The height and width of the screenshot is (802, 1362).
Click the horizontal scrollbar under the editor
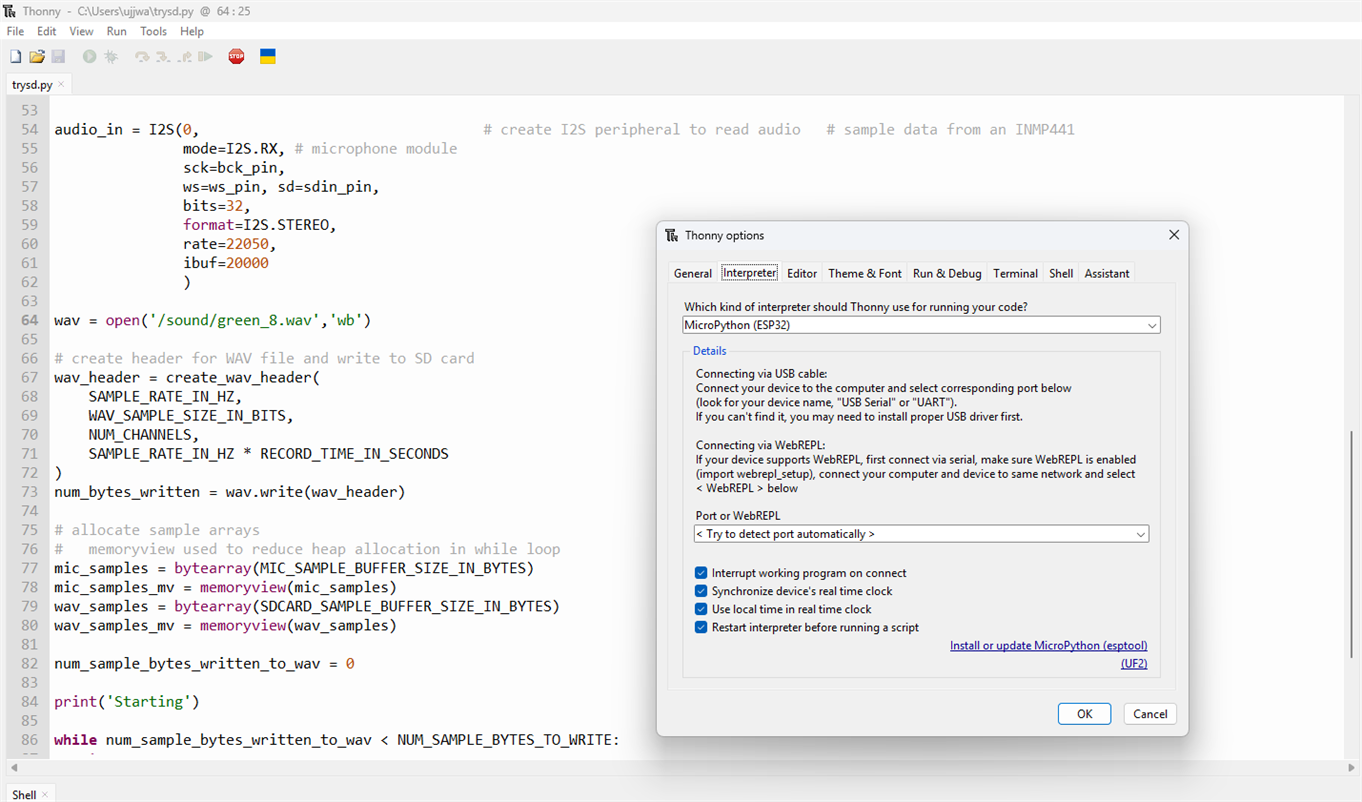[680, 768]
